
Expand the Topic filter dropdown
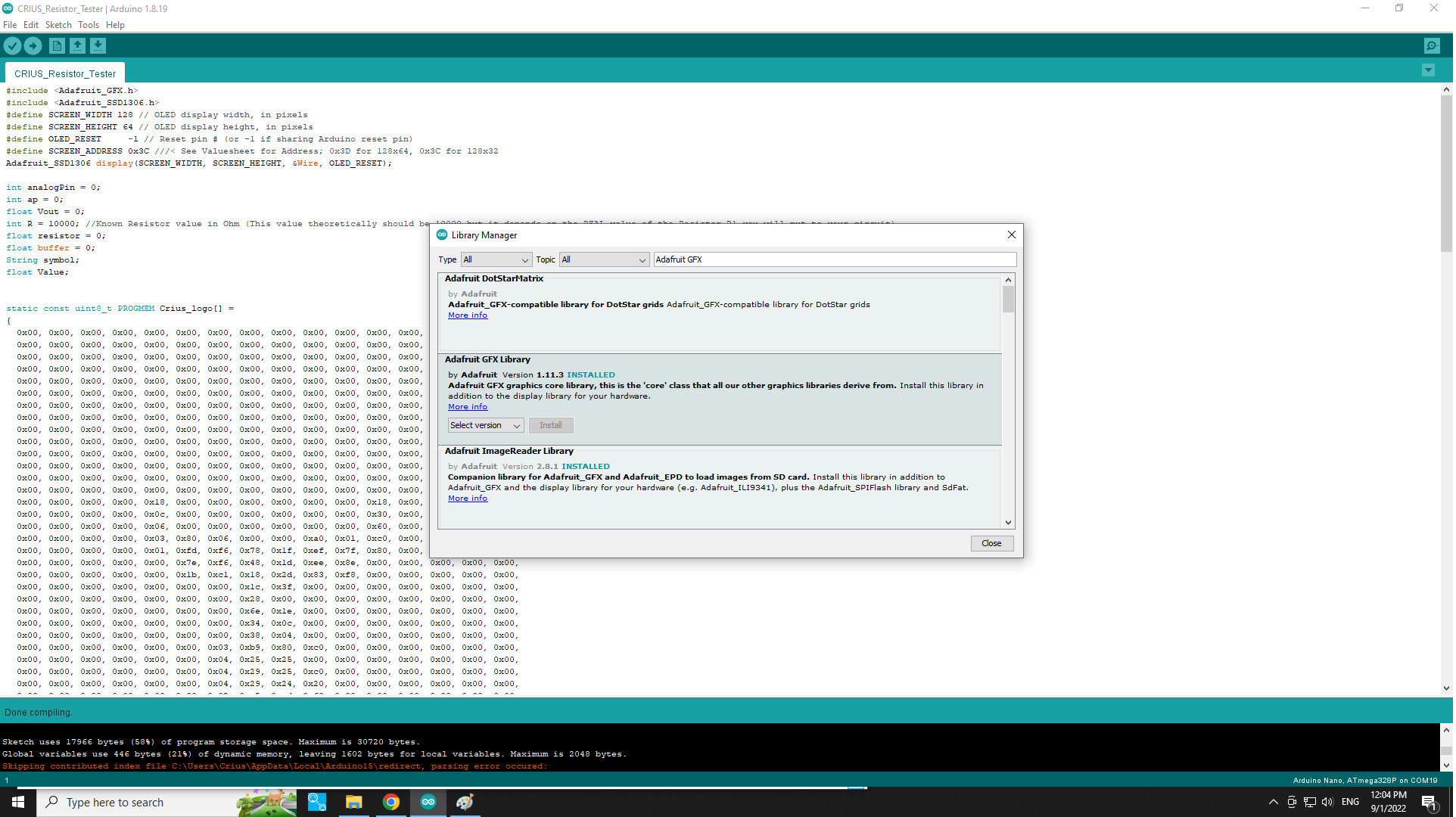pos(605,260)
